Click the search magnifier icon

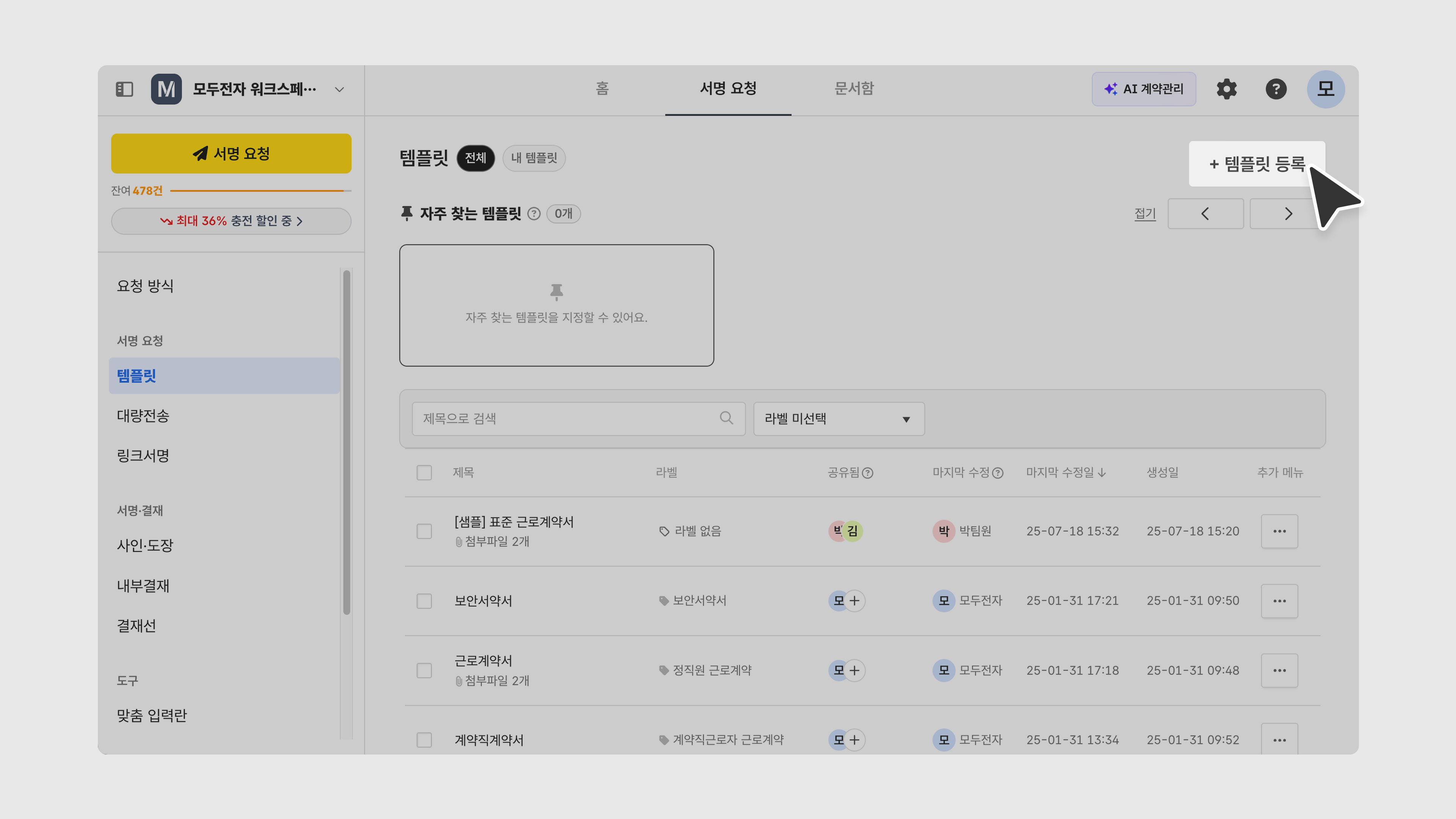pos(726,418)
